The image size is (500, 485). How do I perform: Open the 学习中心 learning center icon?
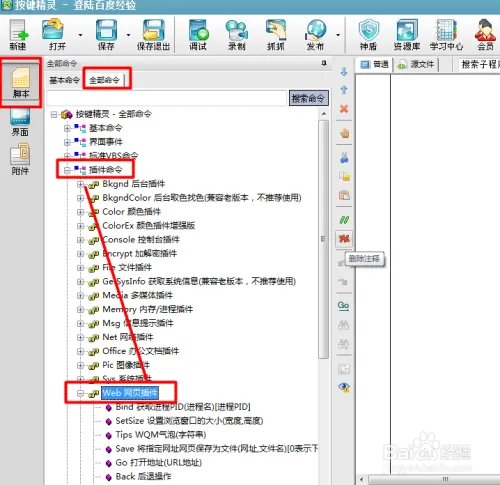(x=446, y=30)
